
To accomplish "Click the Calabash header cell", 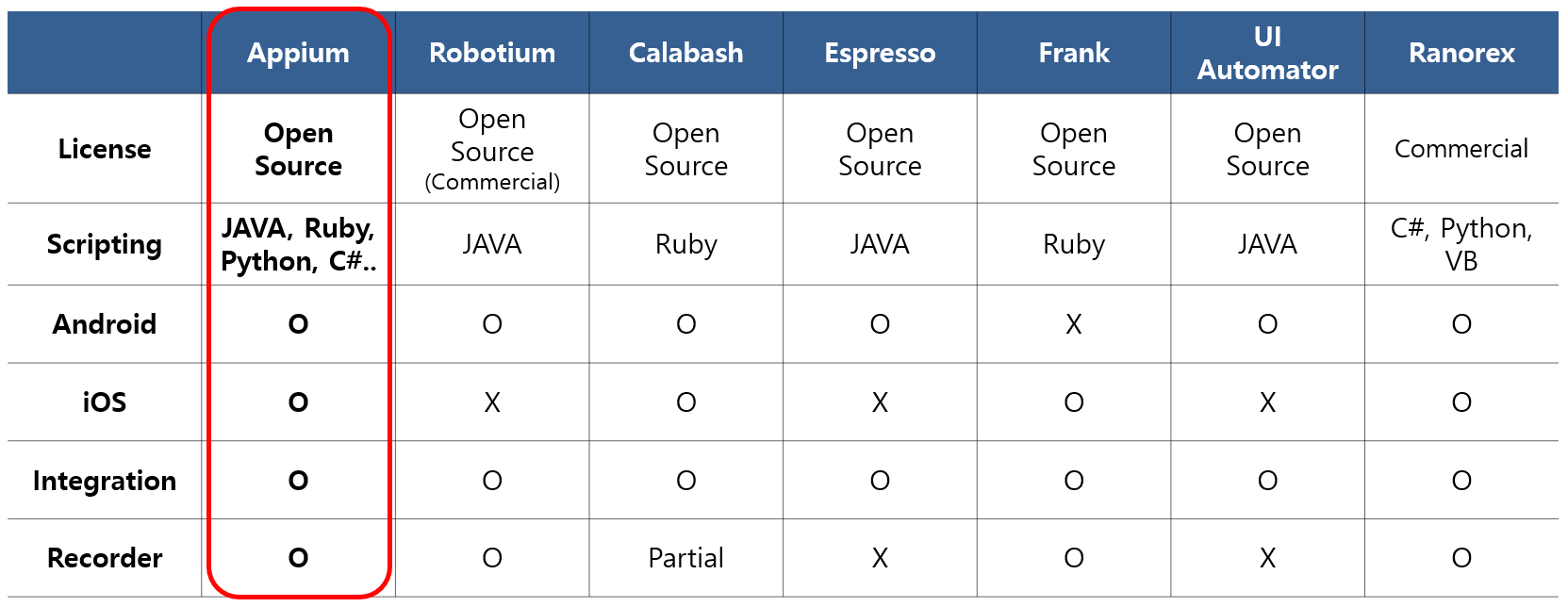I will [x=685, y=53].
